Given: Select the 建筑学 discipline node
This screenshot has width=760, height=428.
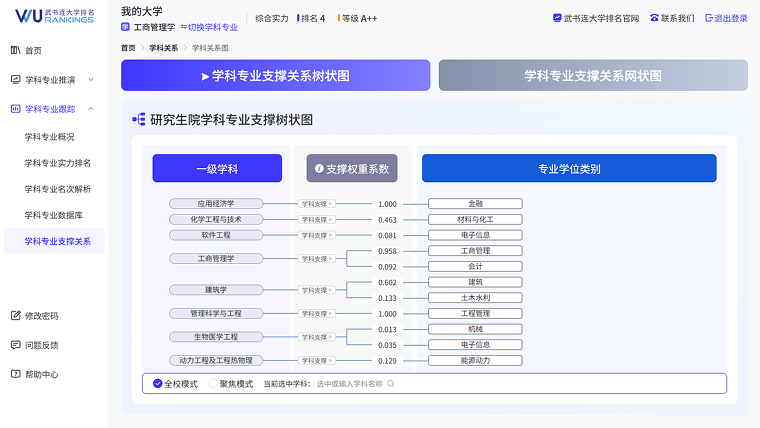Looking at the screenshot, I should click(216, 290).
